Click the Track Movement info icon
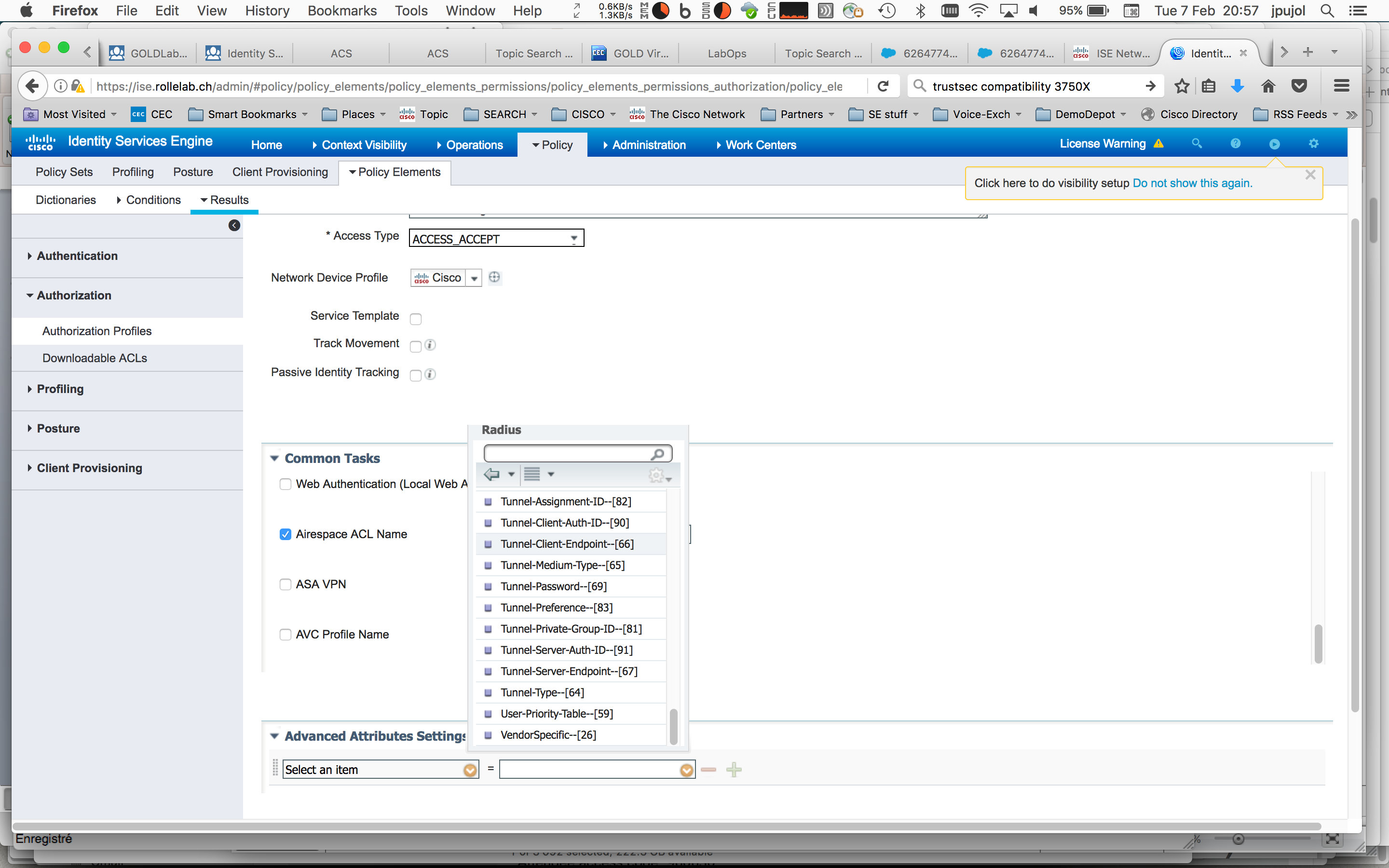The height and width of the screenshot is (868, 1389). 430,345
